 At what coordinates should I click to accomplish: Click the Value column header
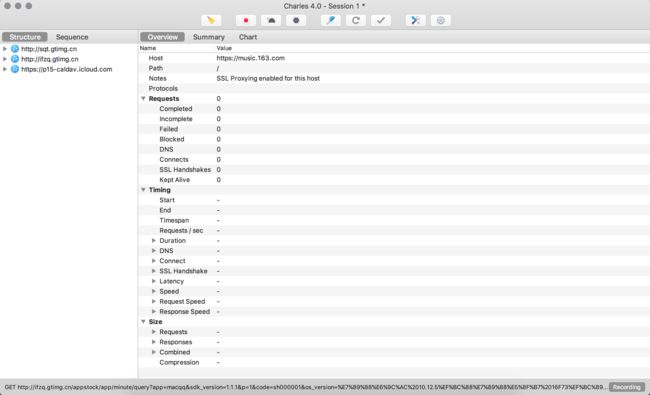pyautogui.click(x=224, y=48)
